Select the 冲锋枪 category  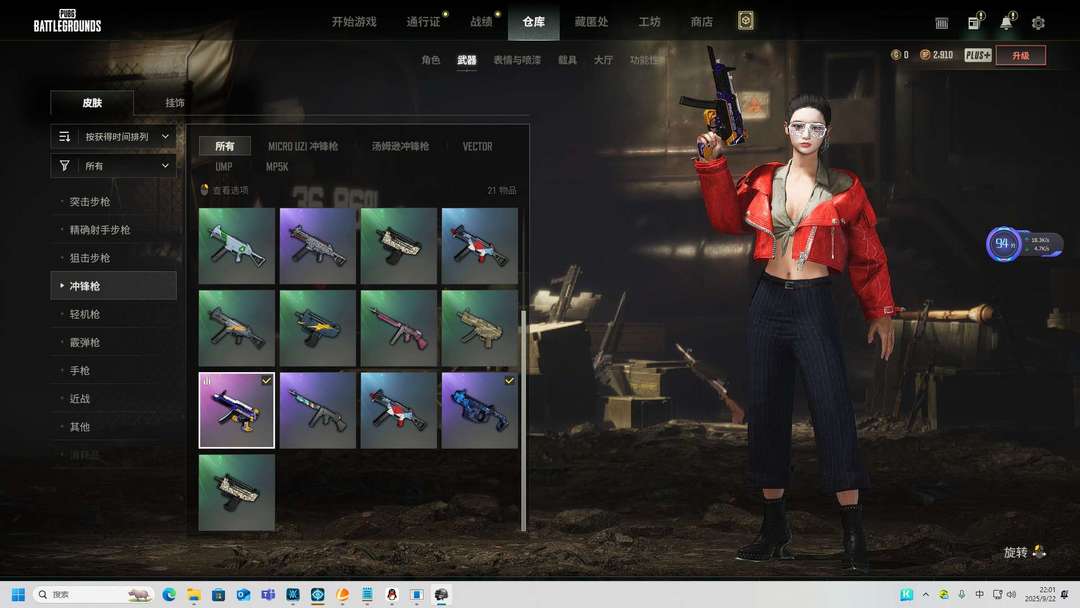pos(114,286)
